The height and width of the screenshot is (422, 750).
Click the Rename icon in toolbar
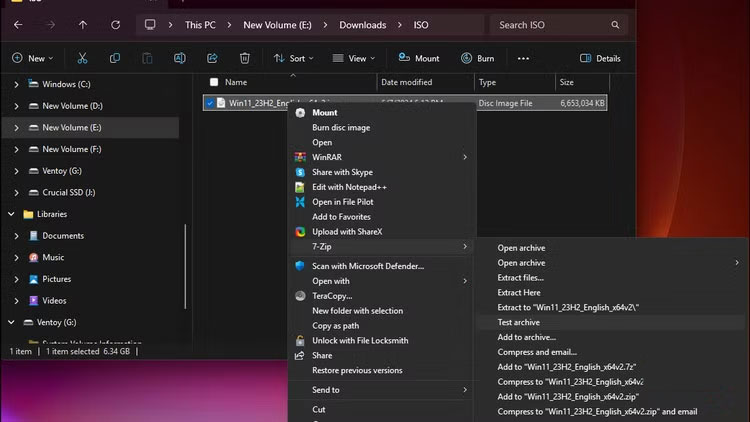pyautogui.click(x=180, y=58)
